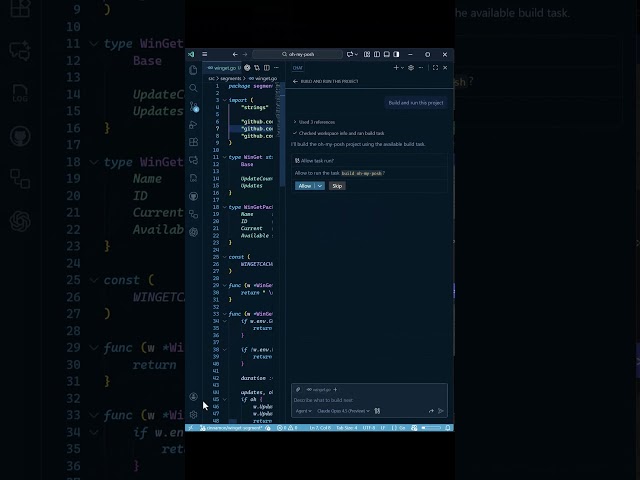Toggle the secondary side bar layout button
Image resolution: width=640 pixels, height=480 pixels.
396,54
